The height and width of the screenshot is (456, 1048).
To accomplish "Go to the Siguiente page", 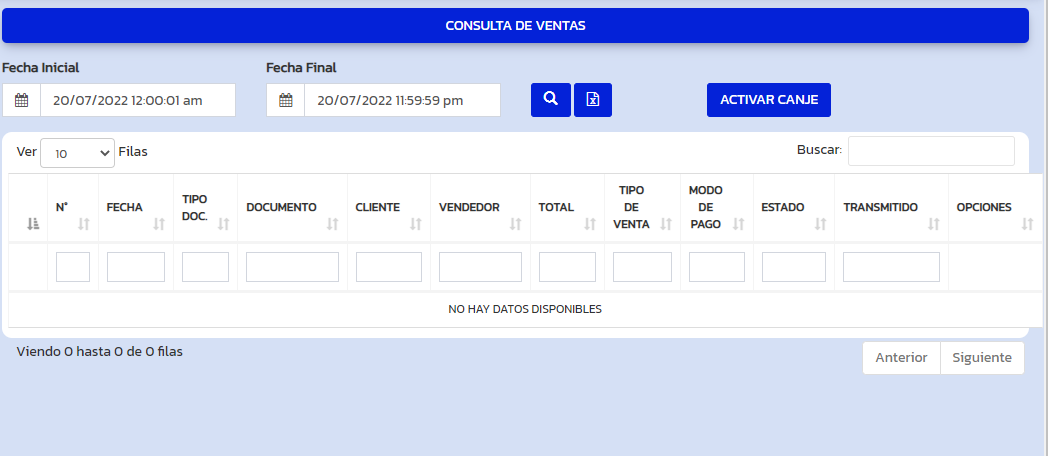I will click(981, 358).
